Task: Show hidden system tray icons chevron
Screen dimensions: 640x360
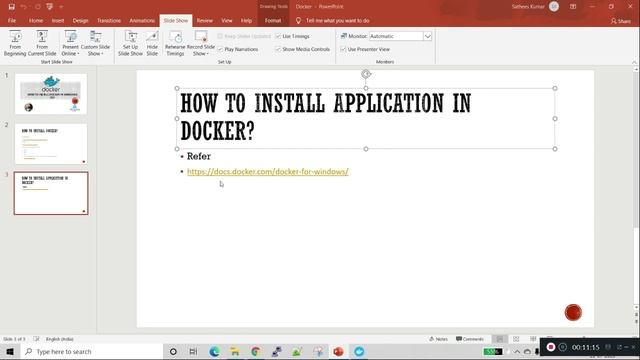Action: click(517, 351)
